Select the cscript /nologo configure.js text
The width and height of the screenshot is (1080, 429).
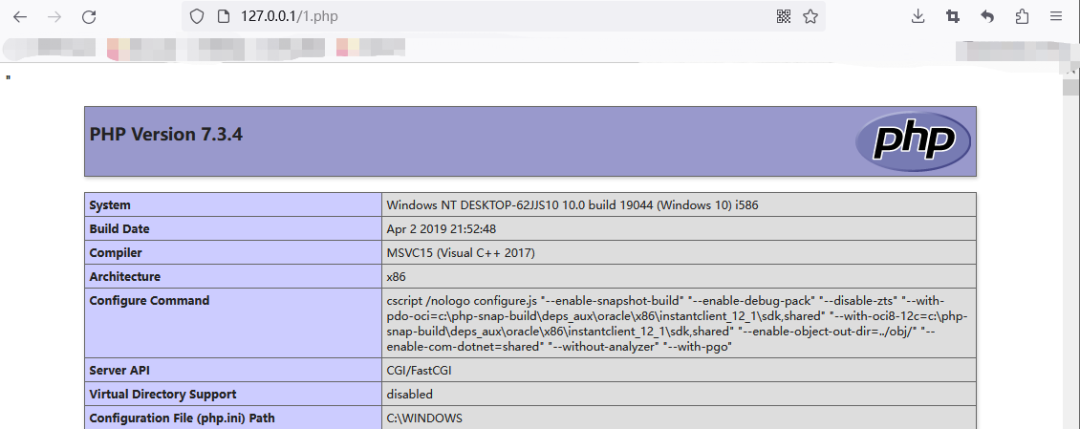[x=462, y=301]
